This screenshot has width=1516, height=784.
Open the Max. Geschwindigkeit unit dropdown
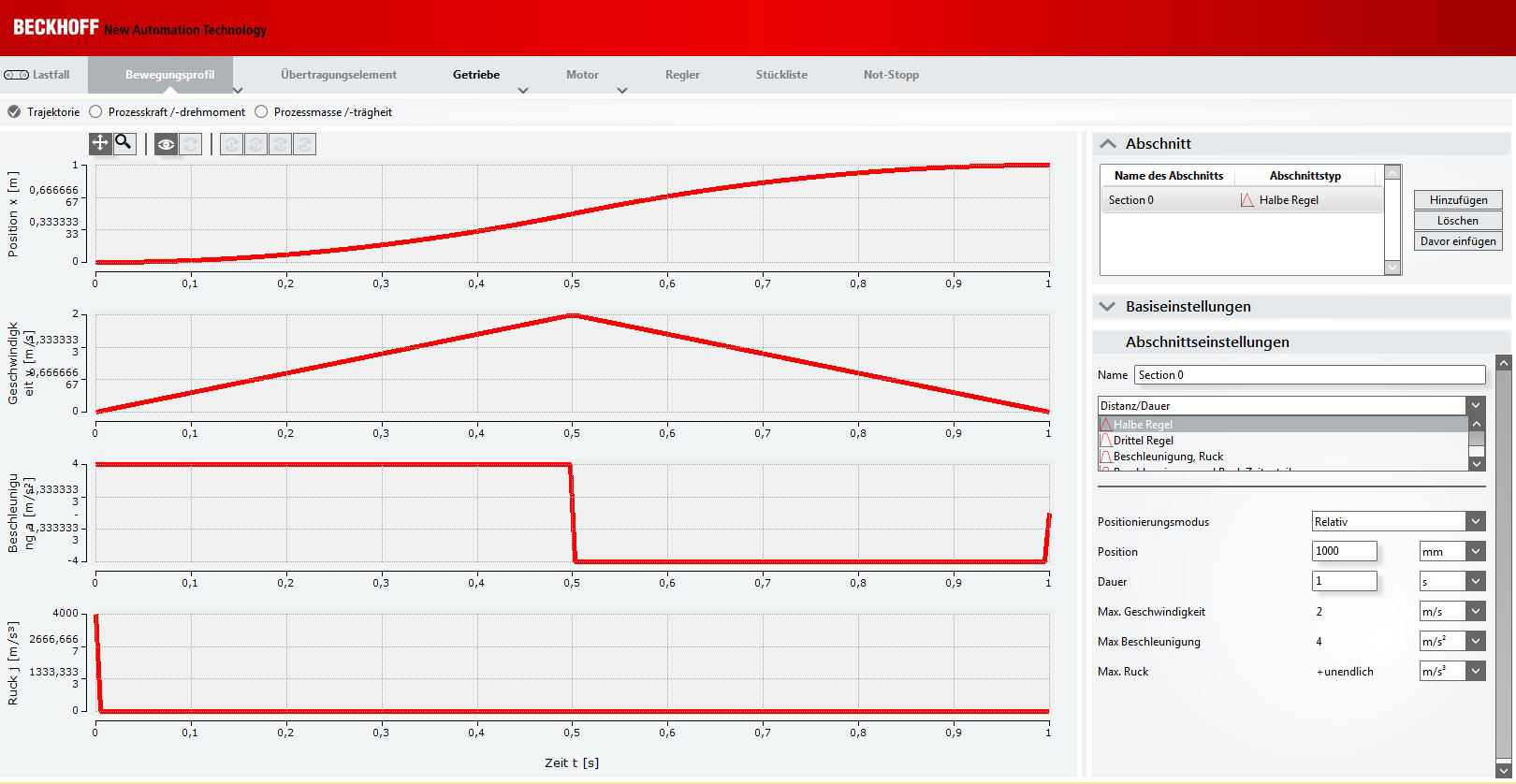[1476, 612]
